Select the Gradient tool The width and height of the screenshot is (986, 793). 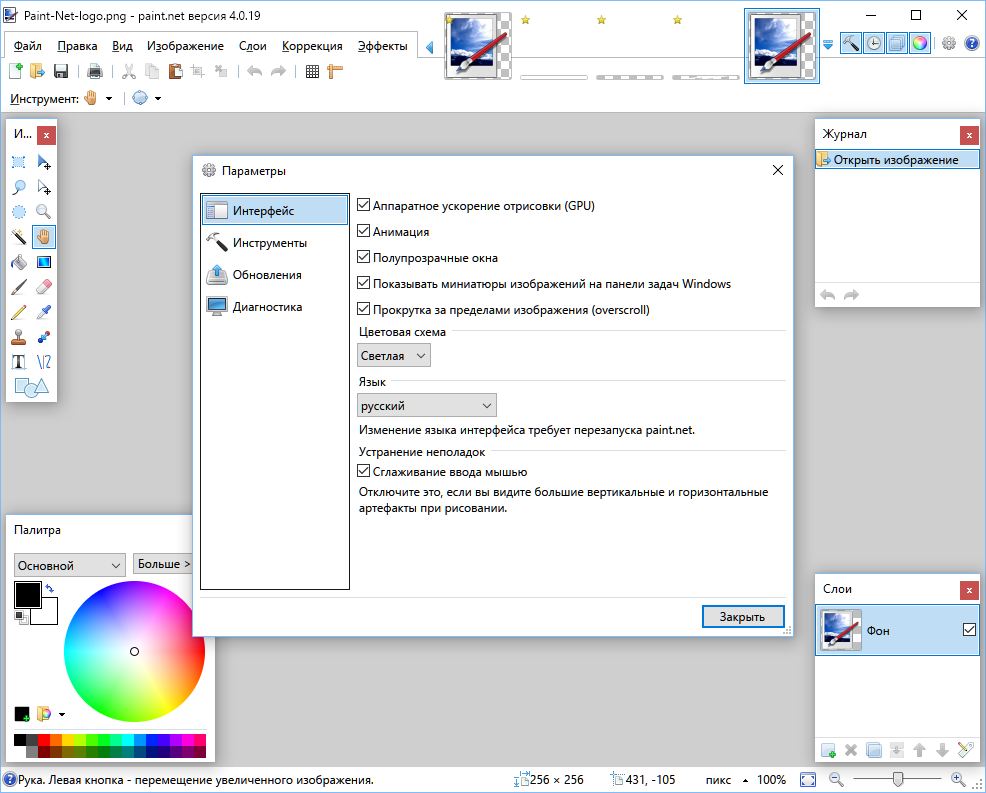click(x=43, y=262)
